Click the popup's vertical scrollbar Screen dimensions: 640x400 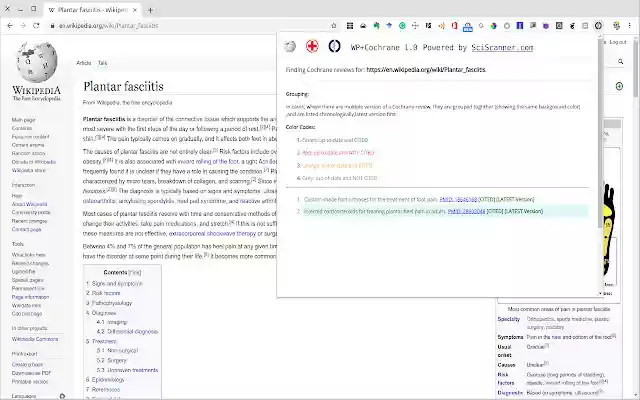pos(600,131)
